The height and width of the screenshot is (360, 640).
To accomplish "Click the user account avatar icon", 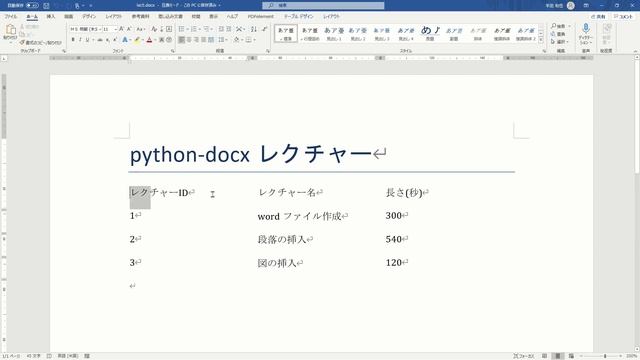I will point(571,5).
